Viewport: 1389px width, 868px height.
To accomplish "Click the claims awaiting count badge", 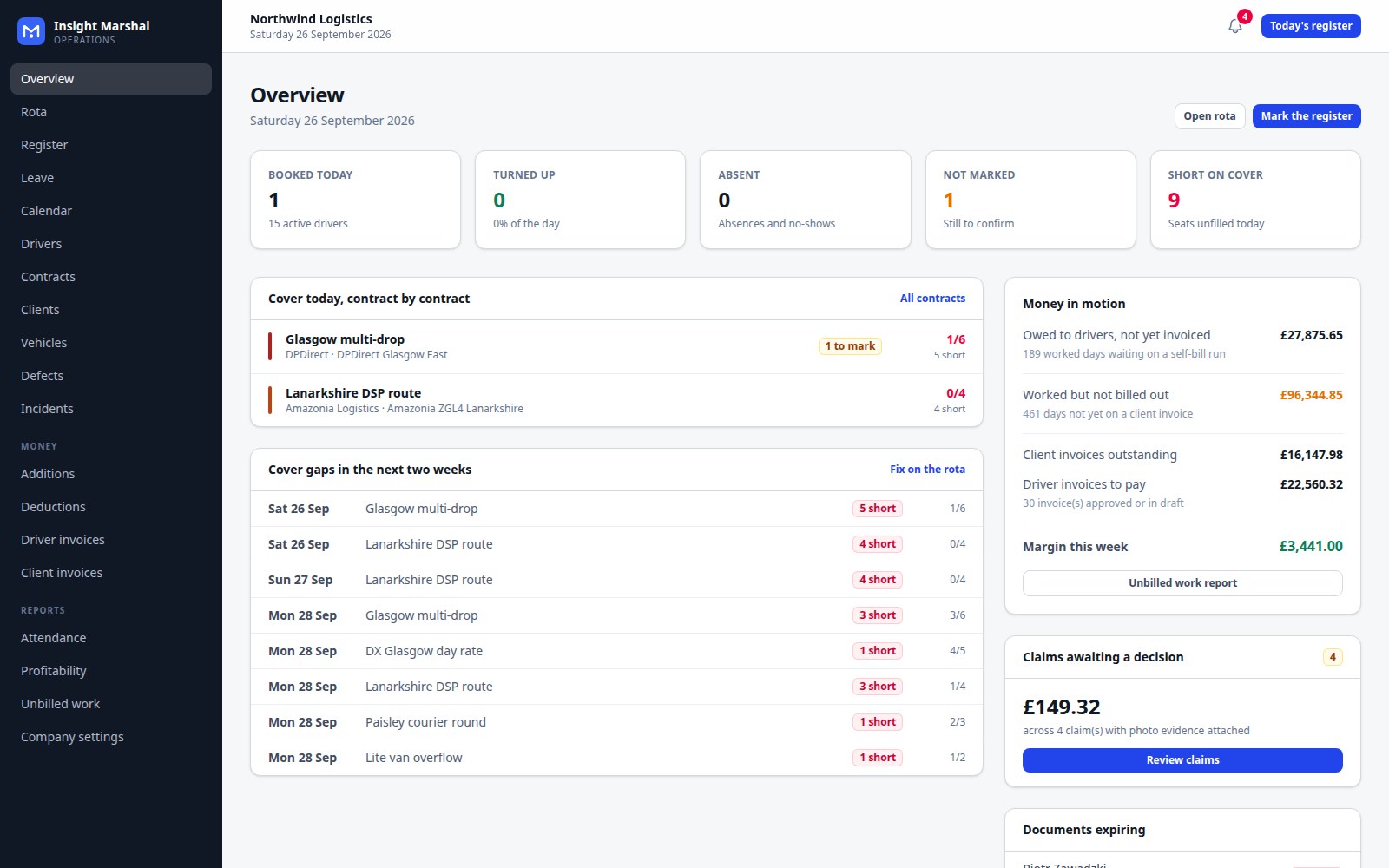I will [x=1333, y=657].
